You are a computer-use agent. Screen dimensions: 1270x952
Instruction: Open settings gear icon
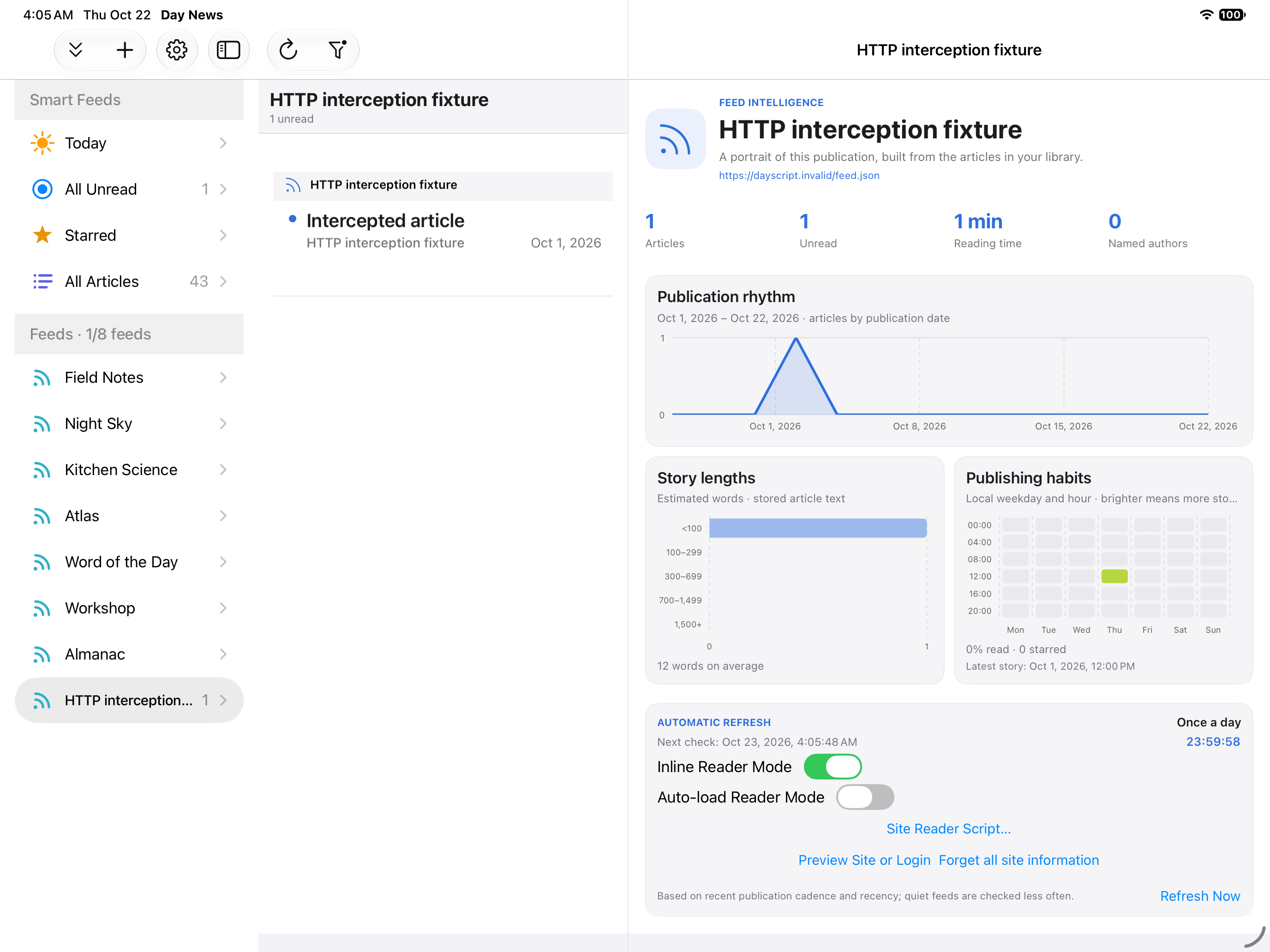(177, 50)
